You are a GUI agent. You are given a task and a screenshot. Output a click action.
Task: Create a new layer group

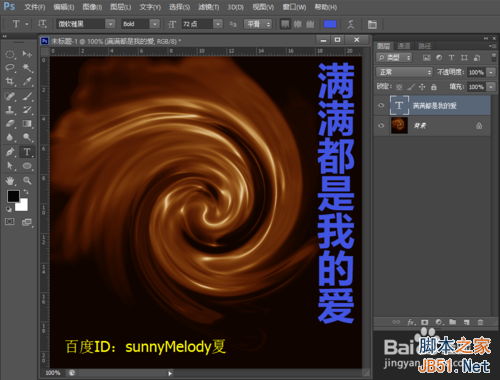[x=452, y=322]
